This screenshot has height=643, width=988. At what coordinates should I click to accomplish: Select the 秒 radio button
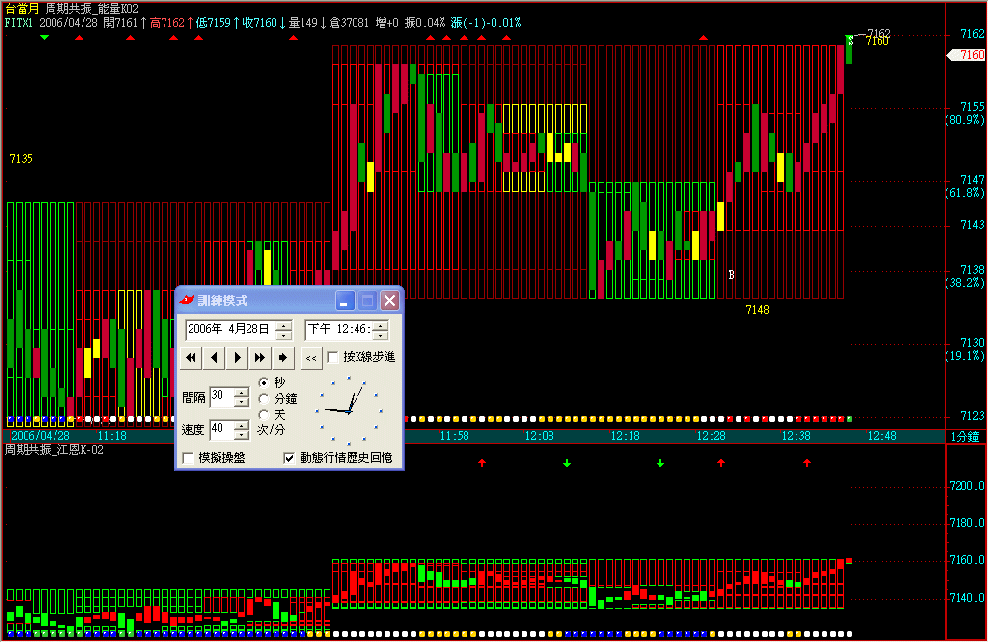click(x=264, y=382)
